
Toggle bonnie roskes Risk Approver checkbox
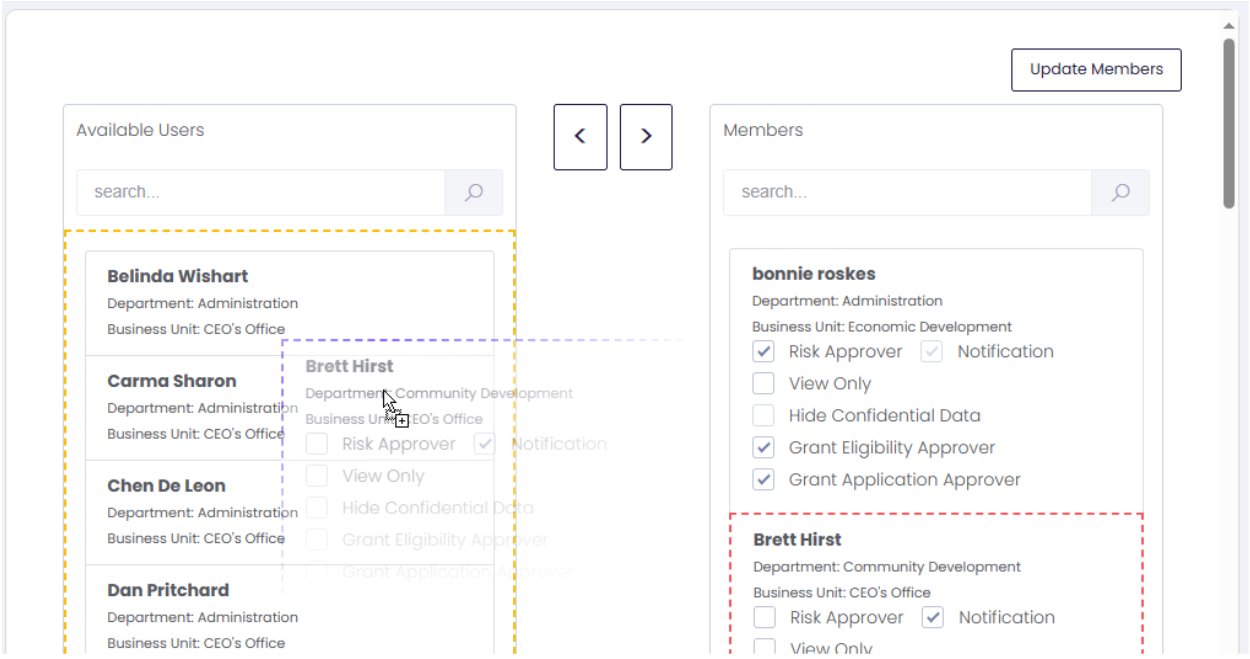click(764, 352)
